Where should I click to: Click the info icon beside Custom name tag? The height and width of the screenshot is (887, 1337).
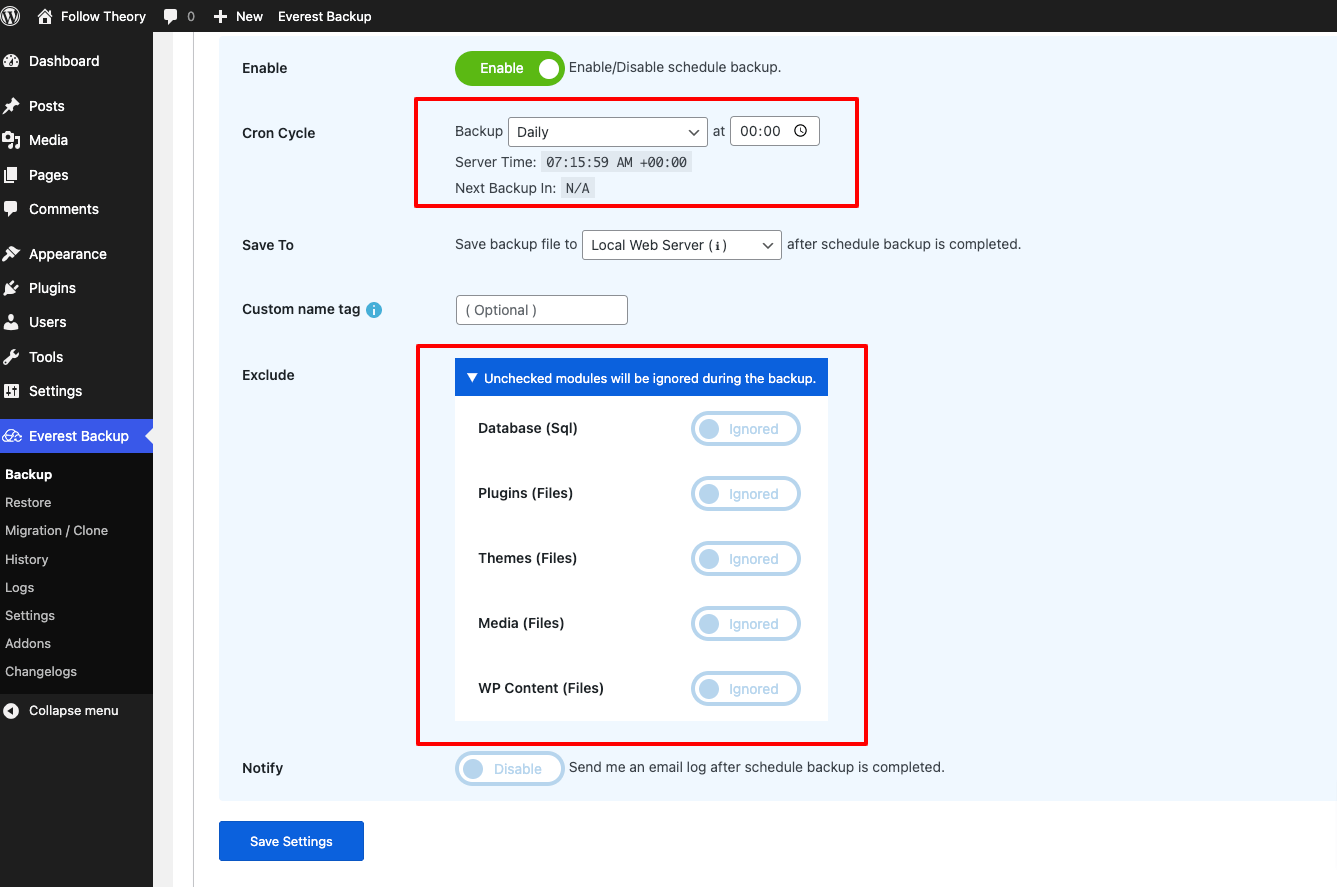click(x=374, y=310)
